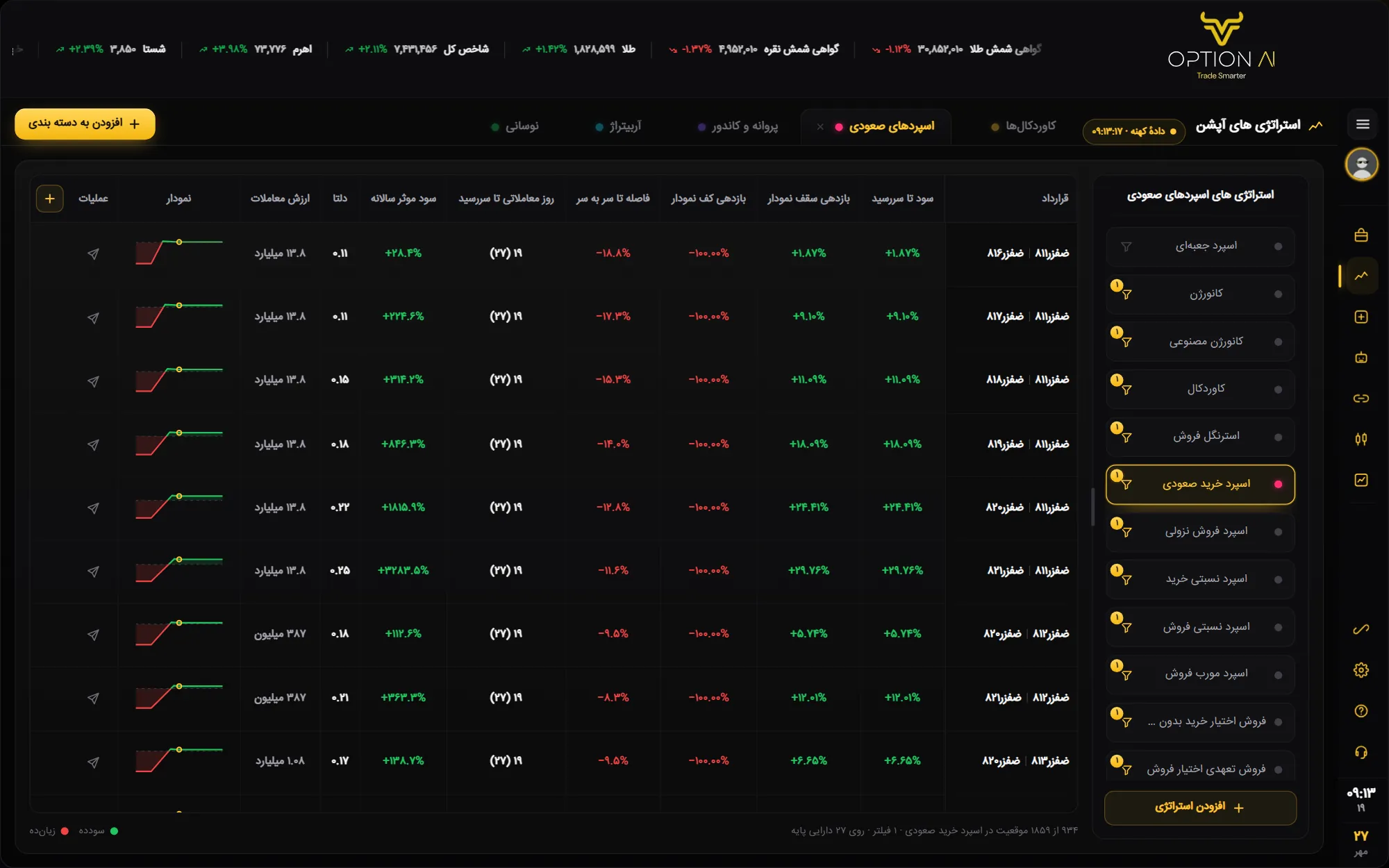Open payoff chart thumbnail for ضفزر۸۲۰ ضفزر۸۱۱ row
The height and width of the screenshot is (868, 1389).
[x=179, y=507]
